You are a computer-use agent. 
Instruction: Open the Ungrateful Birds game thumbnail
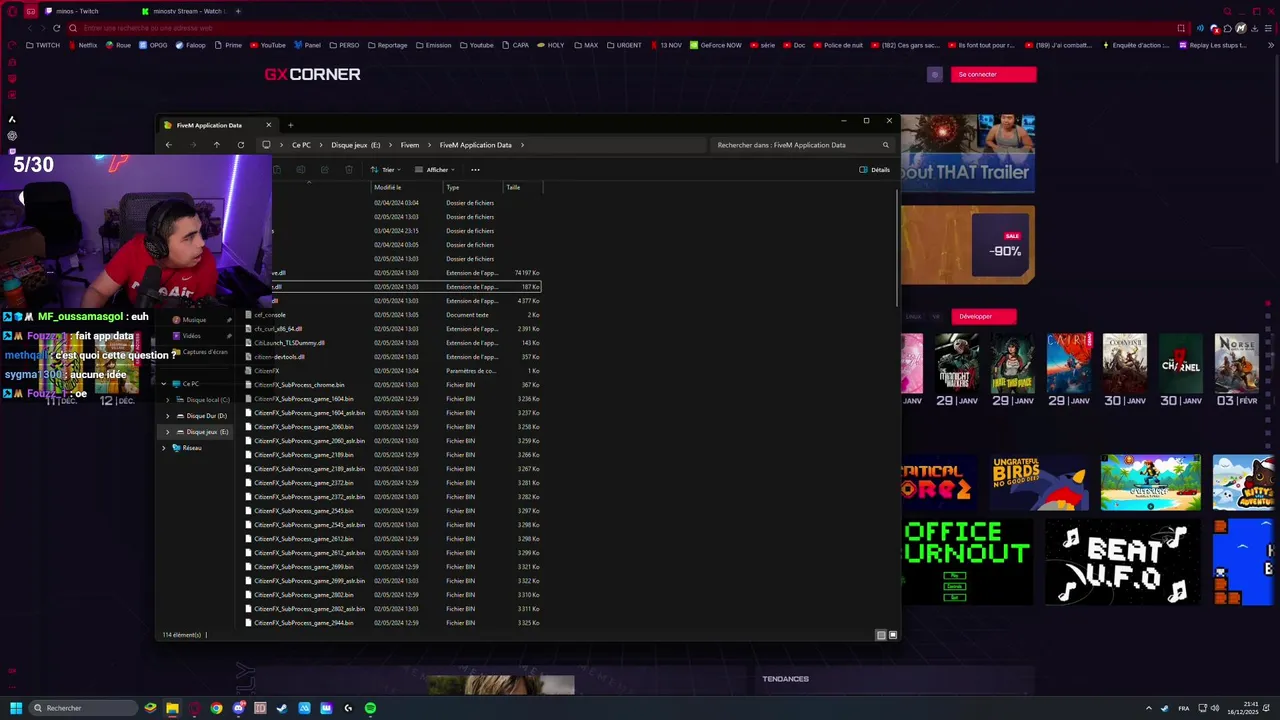[1040, 483]
